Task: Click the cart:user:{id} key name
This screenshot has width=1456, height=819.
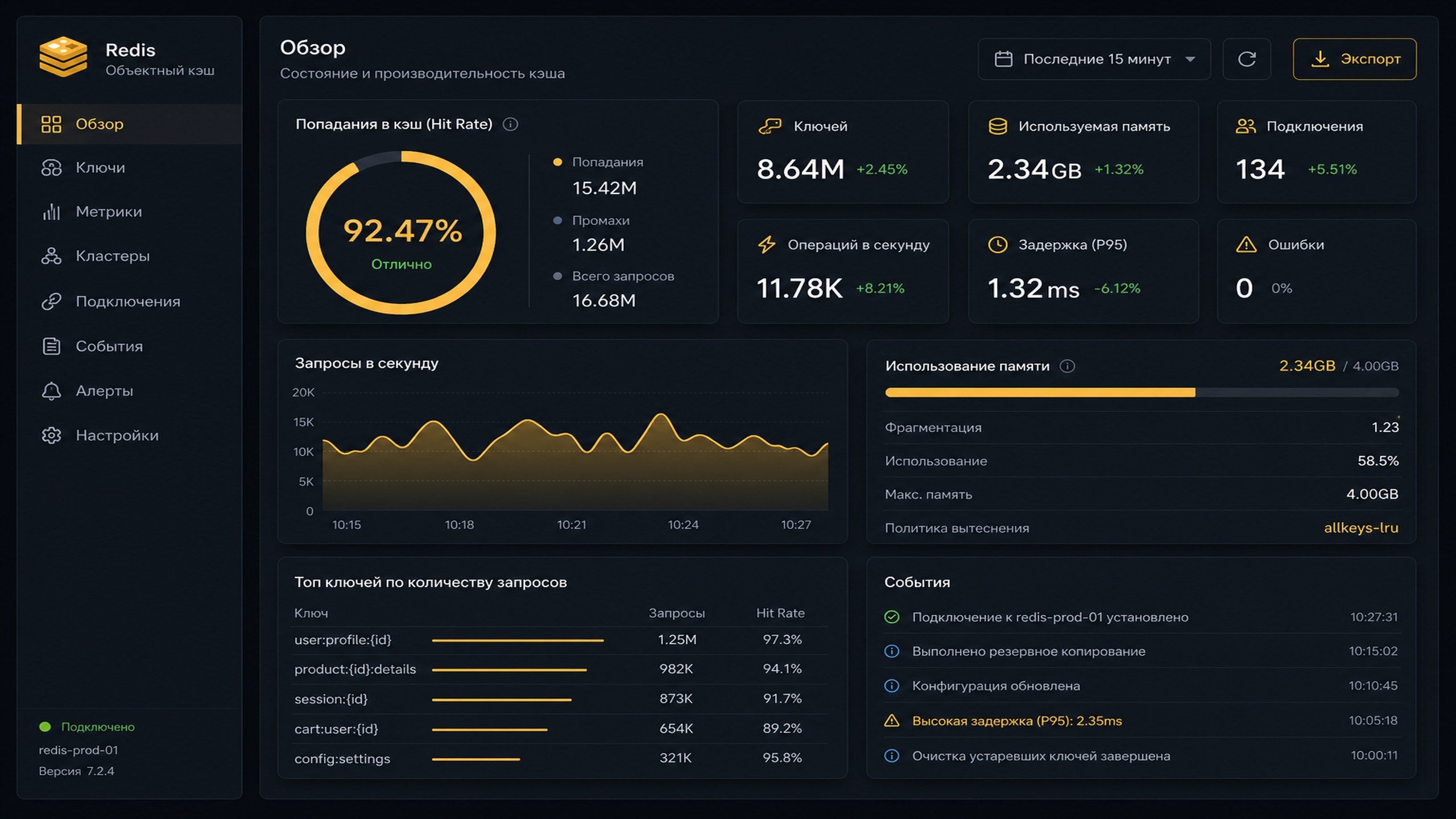Action: tap(336, 729)
